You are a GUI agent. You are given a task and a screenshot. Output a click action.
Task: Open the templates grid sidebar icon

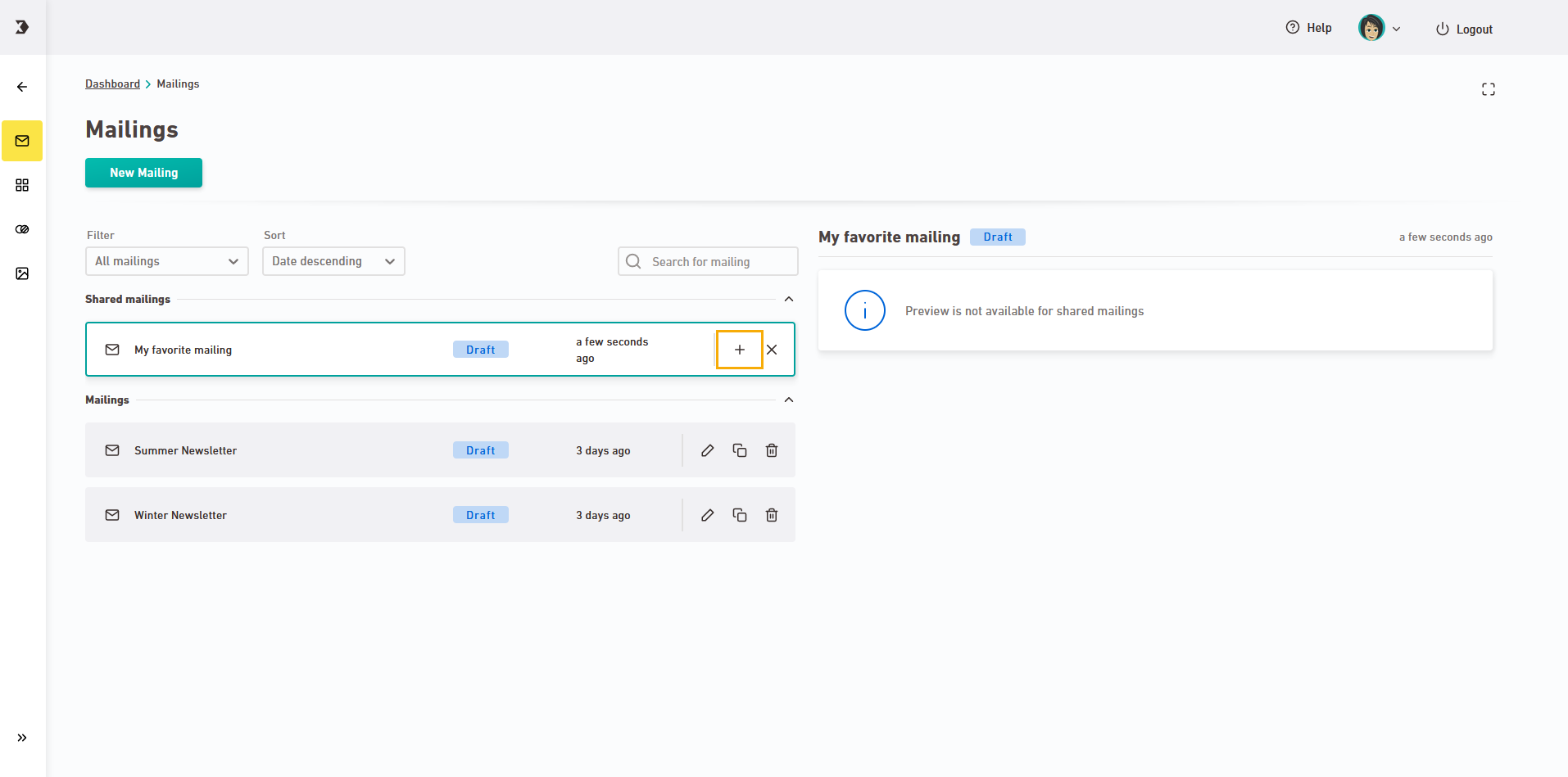22,185
